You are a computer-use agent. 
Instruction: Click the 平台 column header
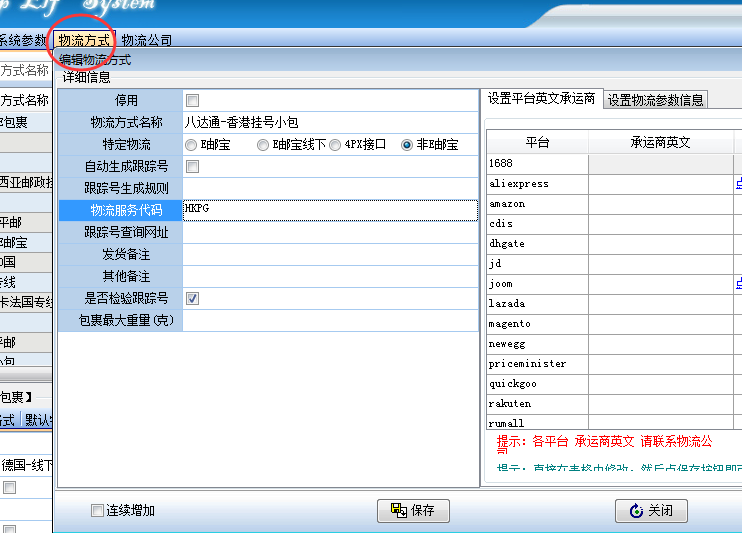538,142
